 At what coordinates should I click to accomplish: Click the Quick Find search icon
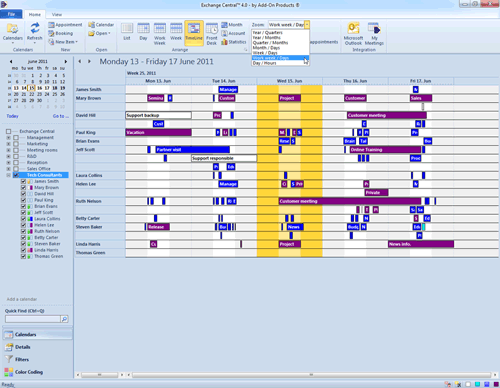(64, 319)
